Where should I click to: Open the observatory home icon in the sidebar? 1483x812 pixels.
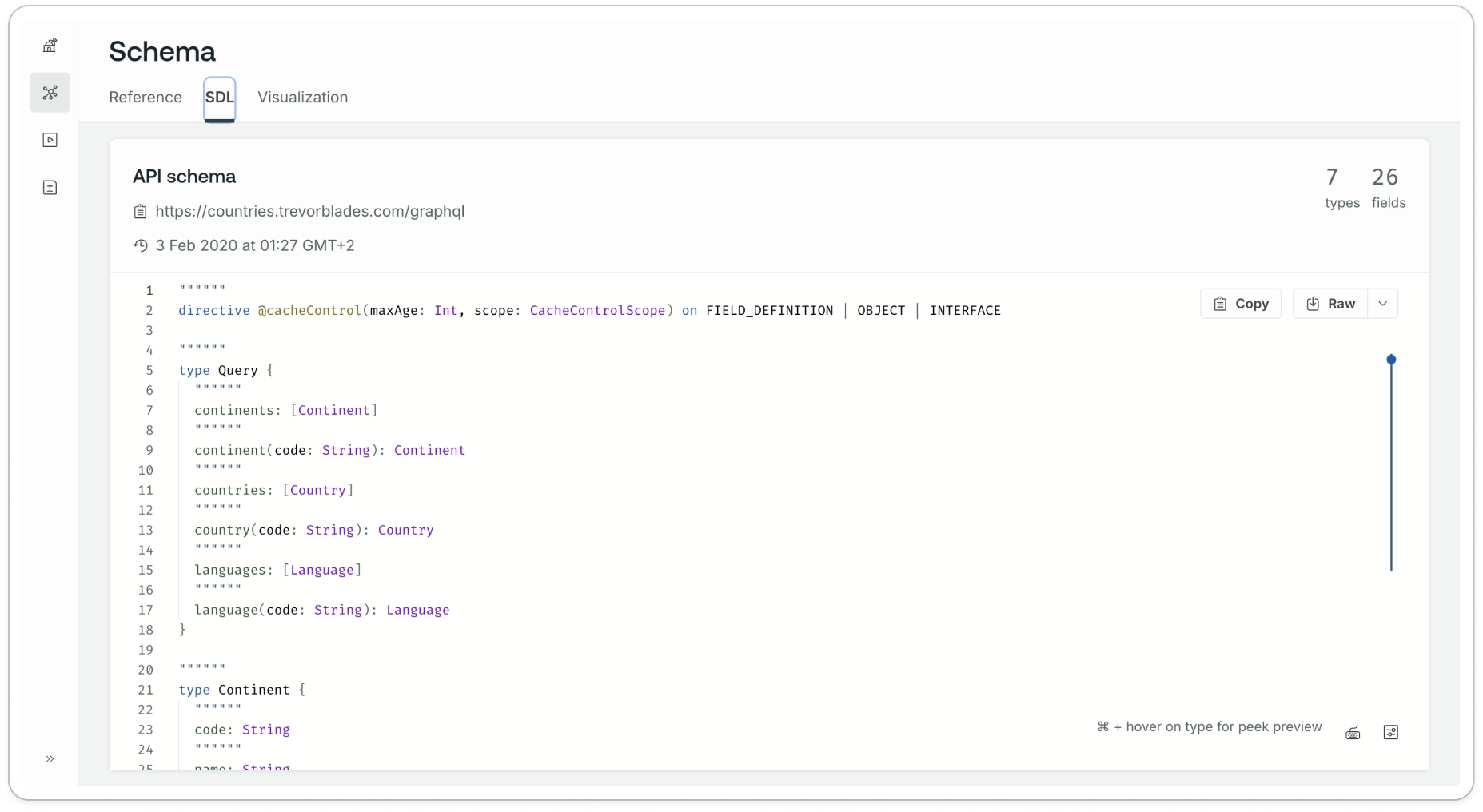click(x=50, y=46)
